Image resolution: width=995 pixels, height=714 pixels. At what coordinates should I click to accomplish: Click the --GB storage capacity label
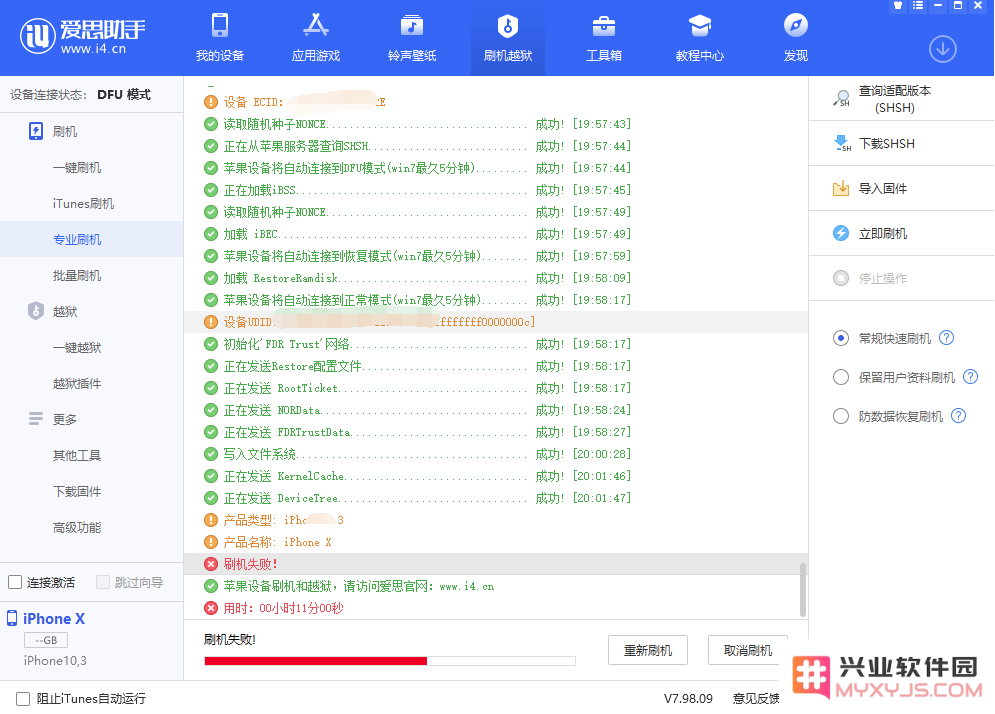(46, 640)
